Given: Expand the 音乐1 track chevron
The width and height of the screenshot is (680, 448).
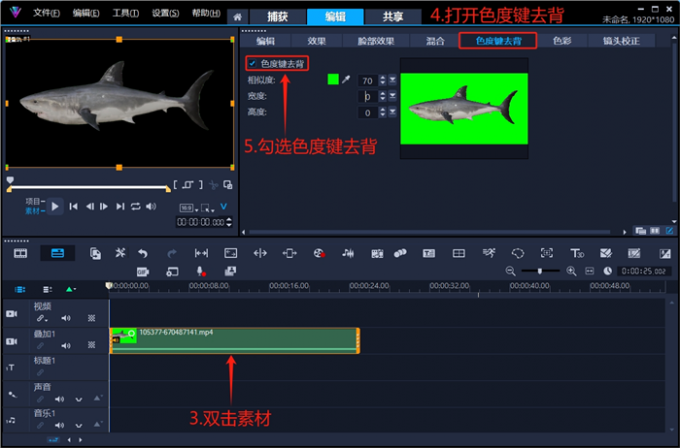Looking at the screenshot, I should [78, 426].
